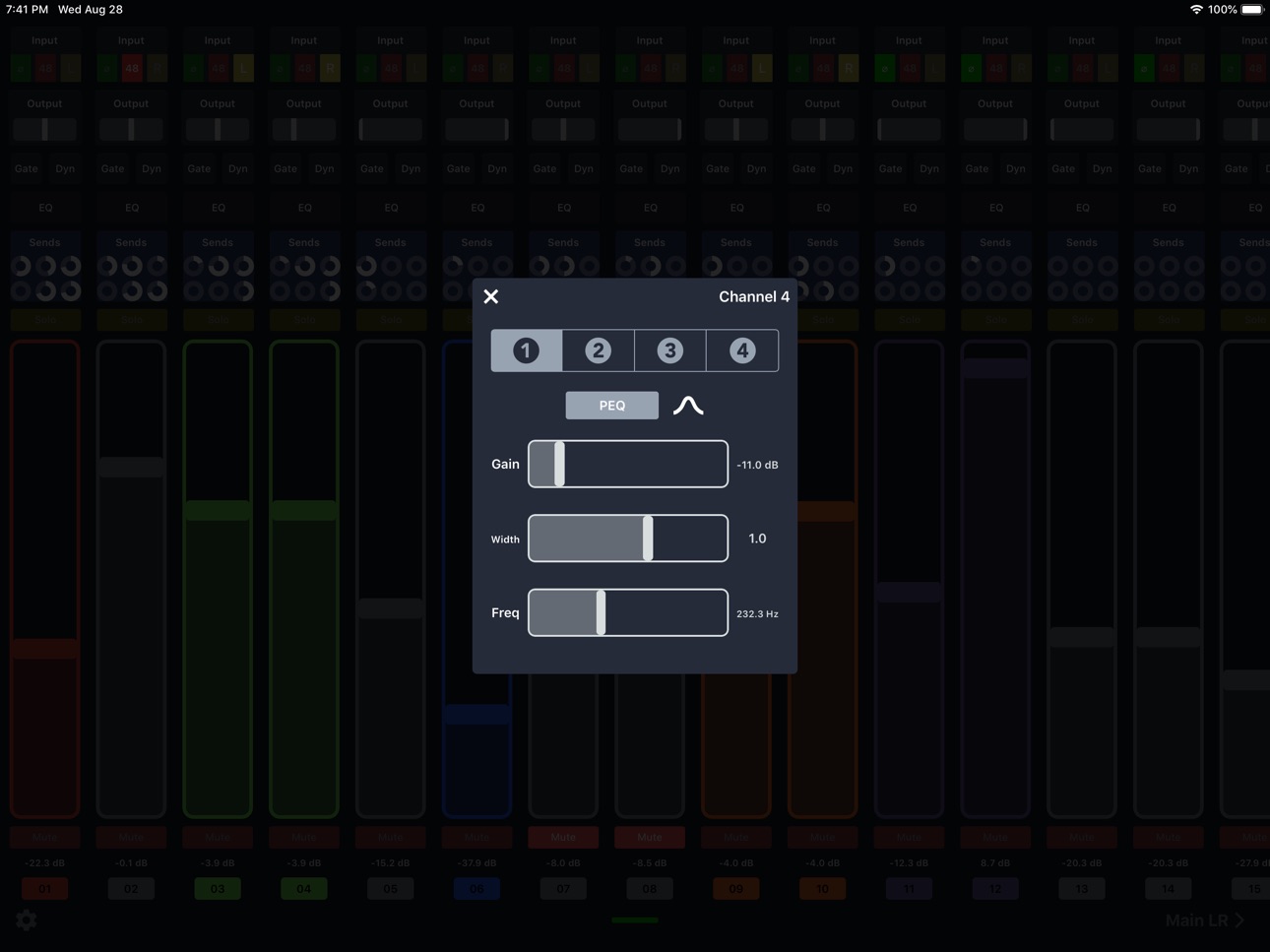Choose EQ band 4 tab
The width and height of the screenshot is (1270, 952).
coord(742,350)
